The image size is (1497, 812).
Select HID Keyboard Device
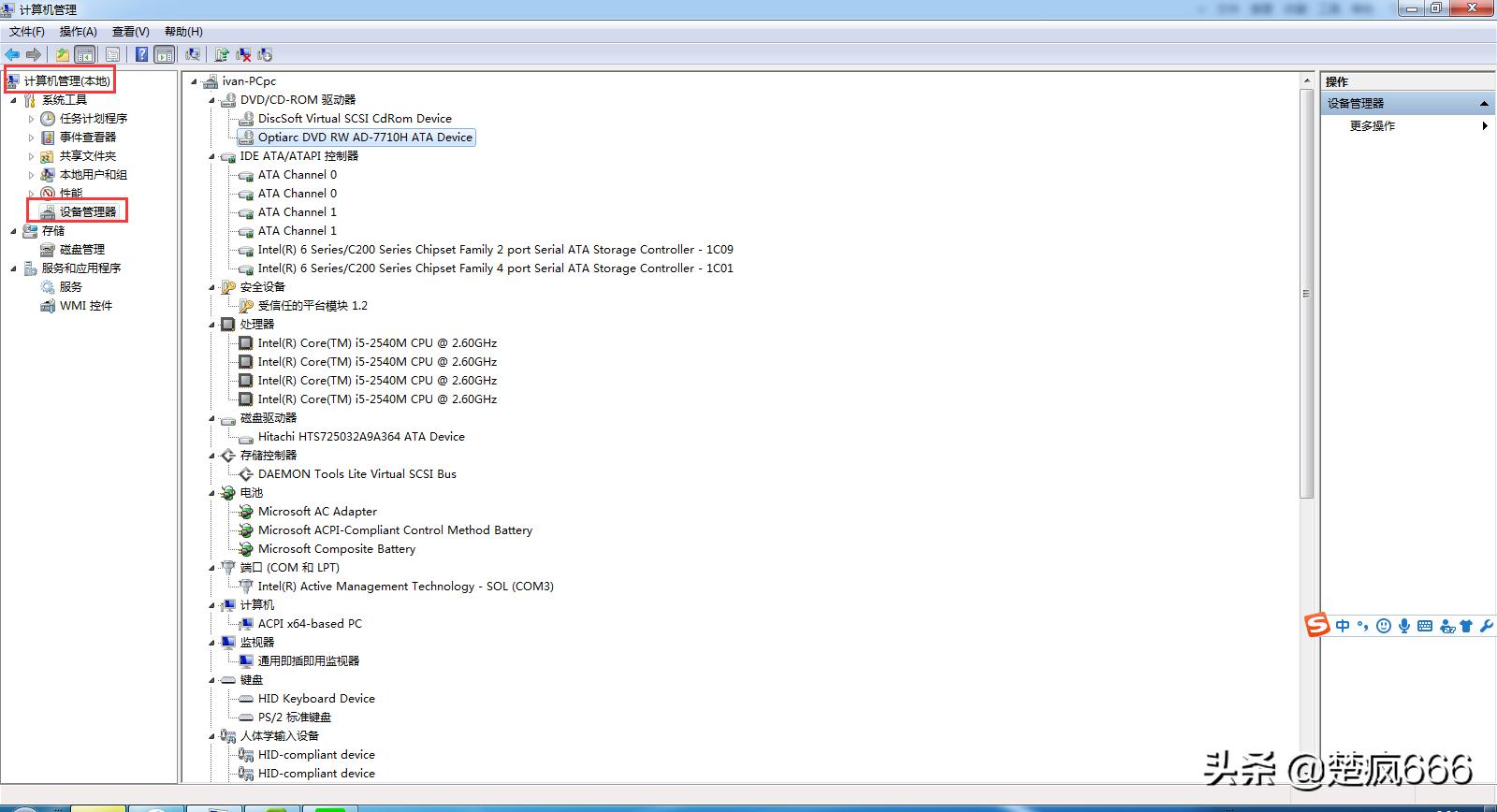tap(316, 699)
